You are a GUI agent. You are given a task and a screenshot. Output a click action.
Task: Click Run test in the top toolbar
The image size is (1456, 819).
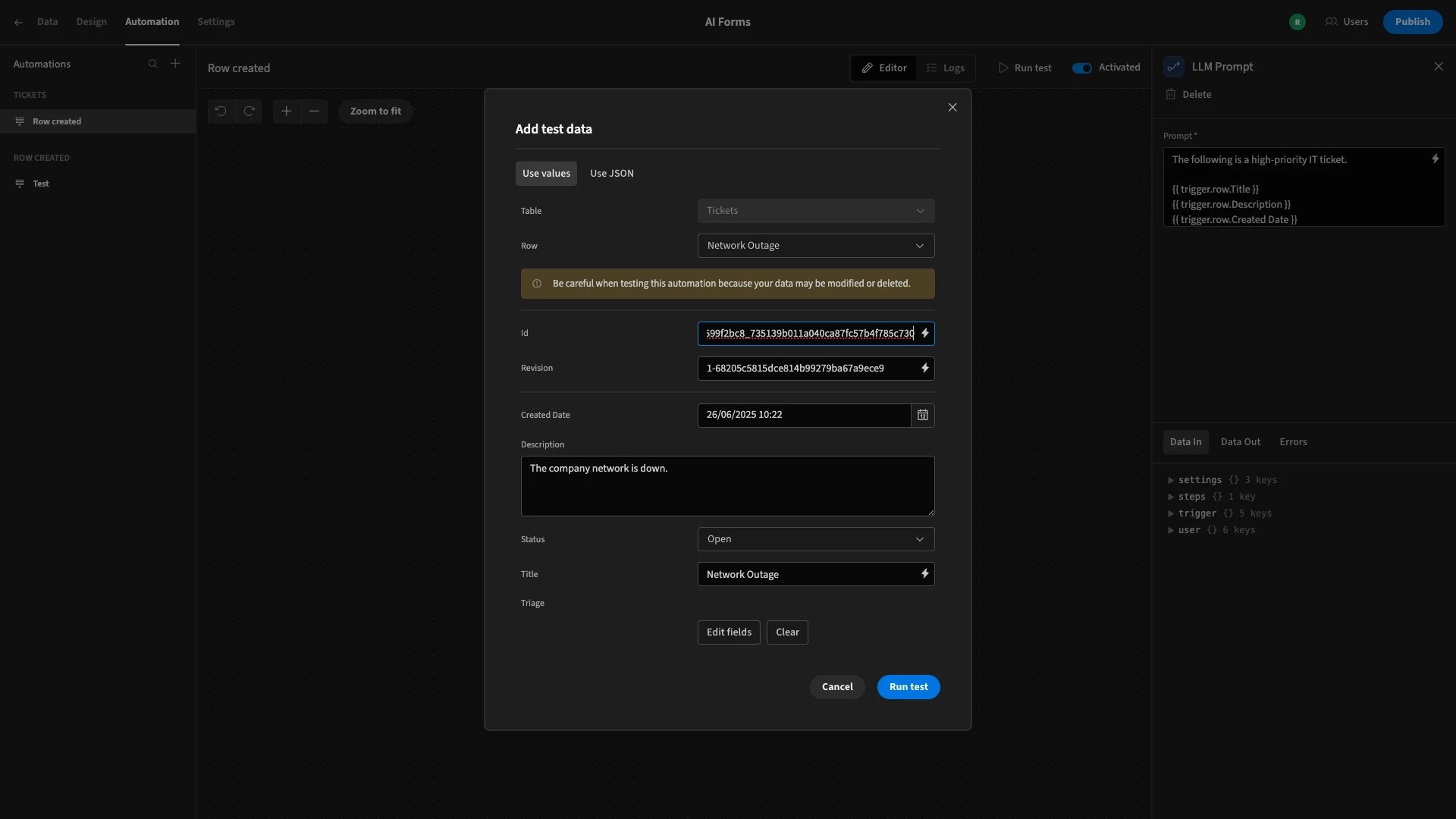click(1025, 68)
